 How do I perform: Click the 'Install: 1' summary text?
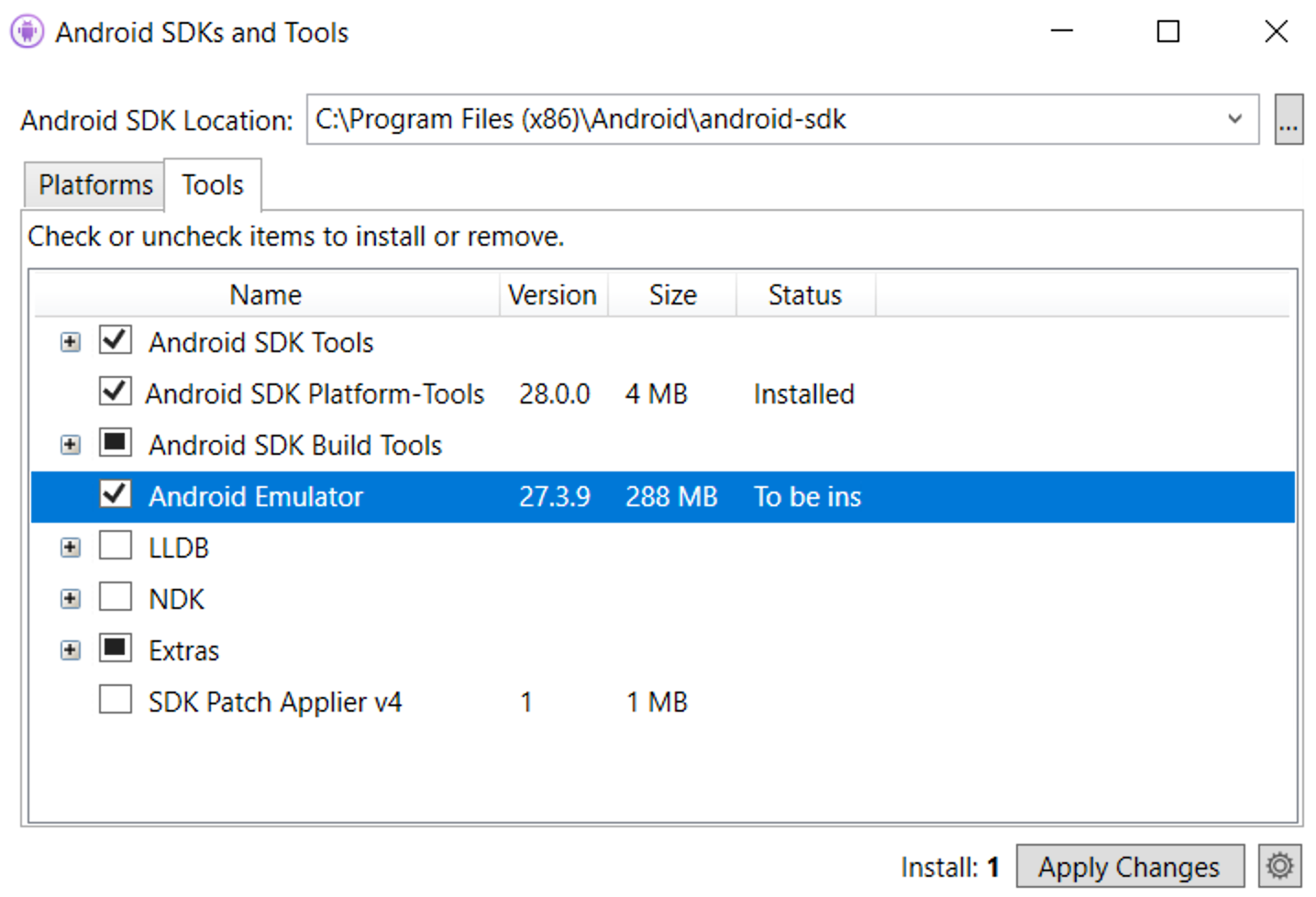coord(950,867)
